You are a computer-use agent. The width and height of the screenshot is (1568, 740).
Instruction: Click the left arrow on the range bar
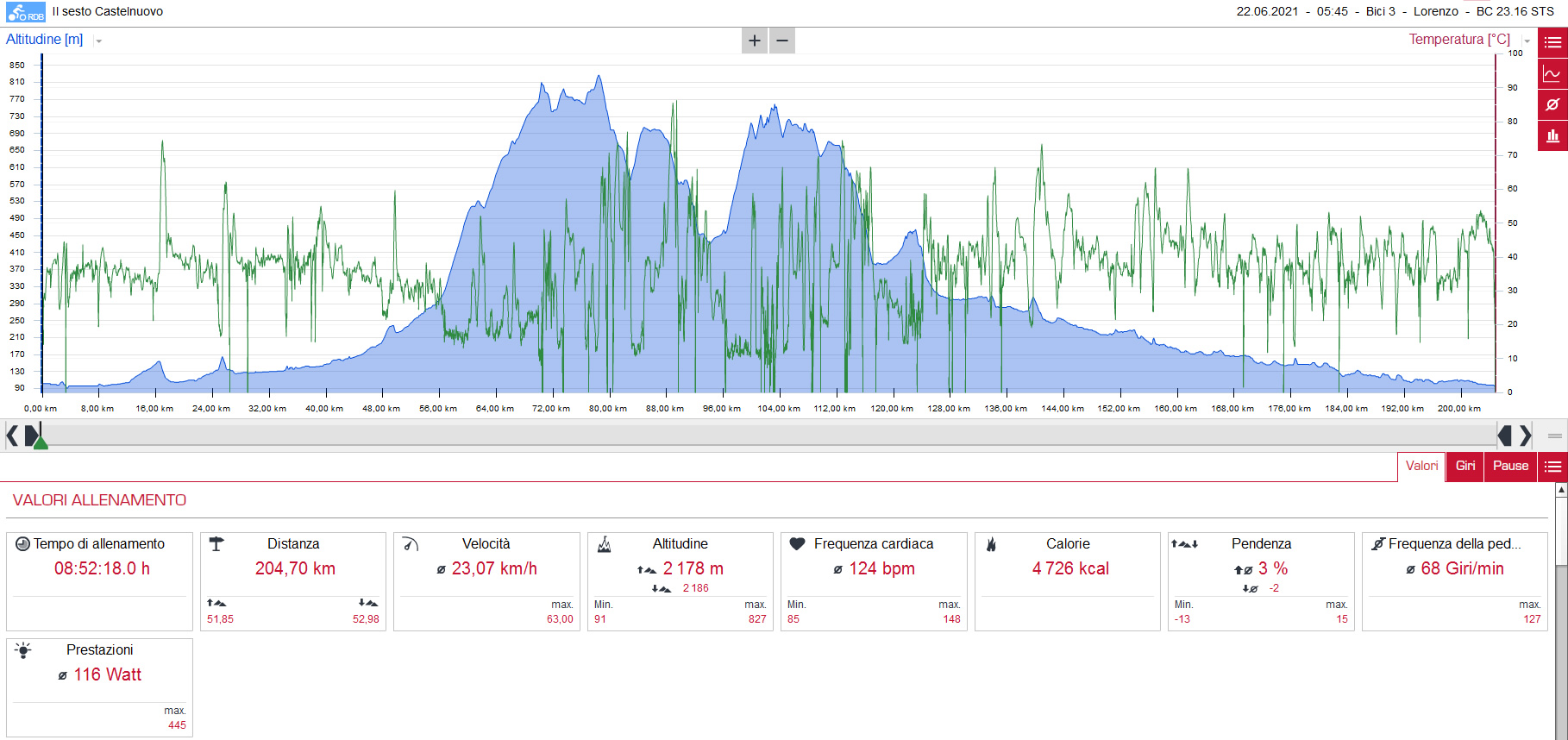(11, 436)
